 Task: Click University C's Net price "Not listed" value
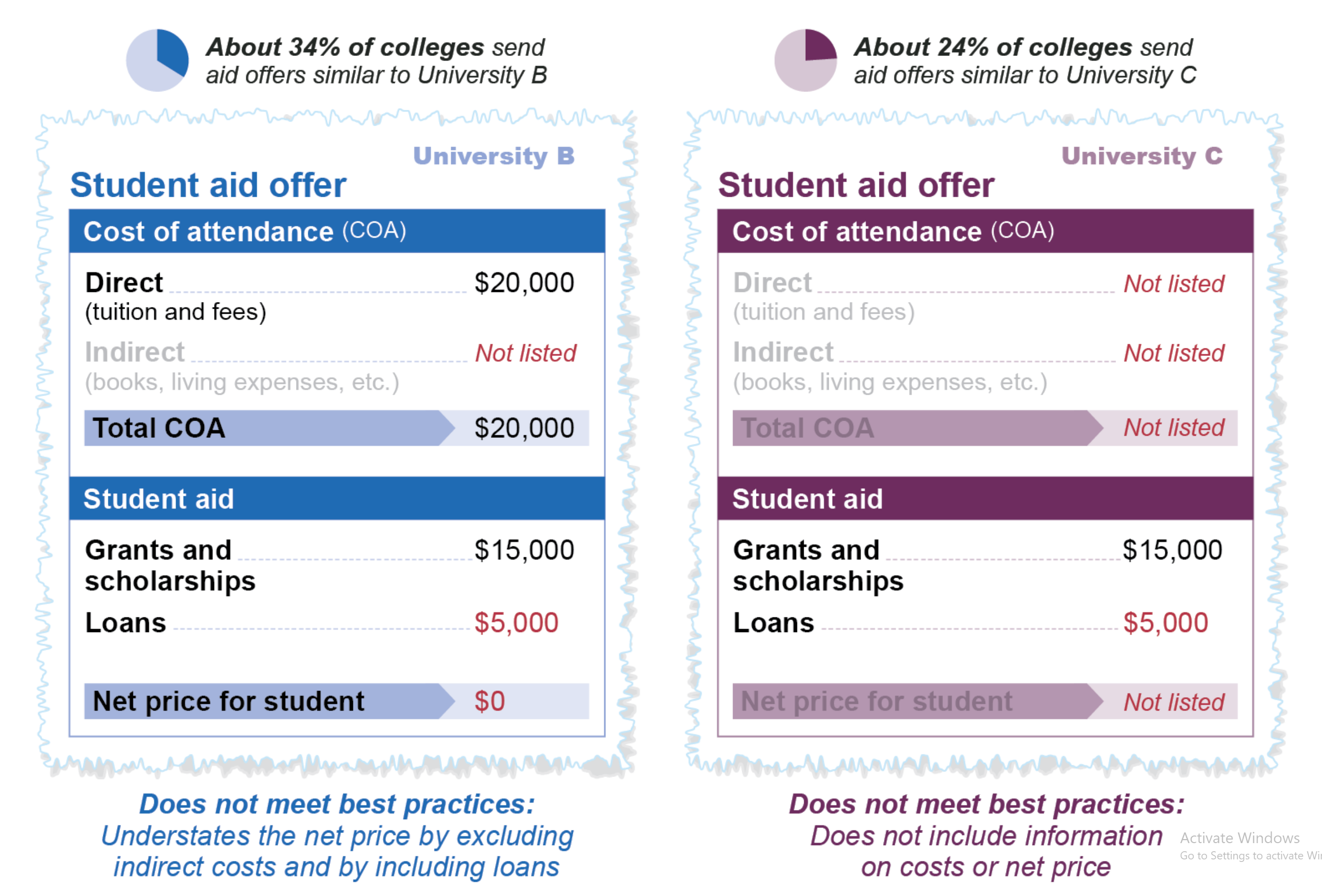[1173, 702]
